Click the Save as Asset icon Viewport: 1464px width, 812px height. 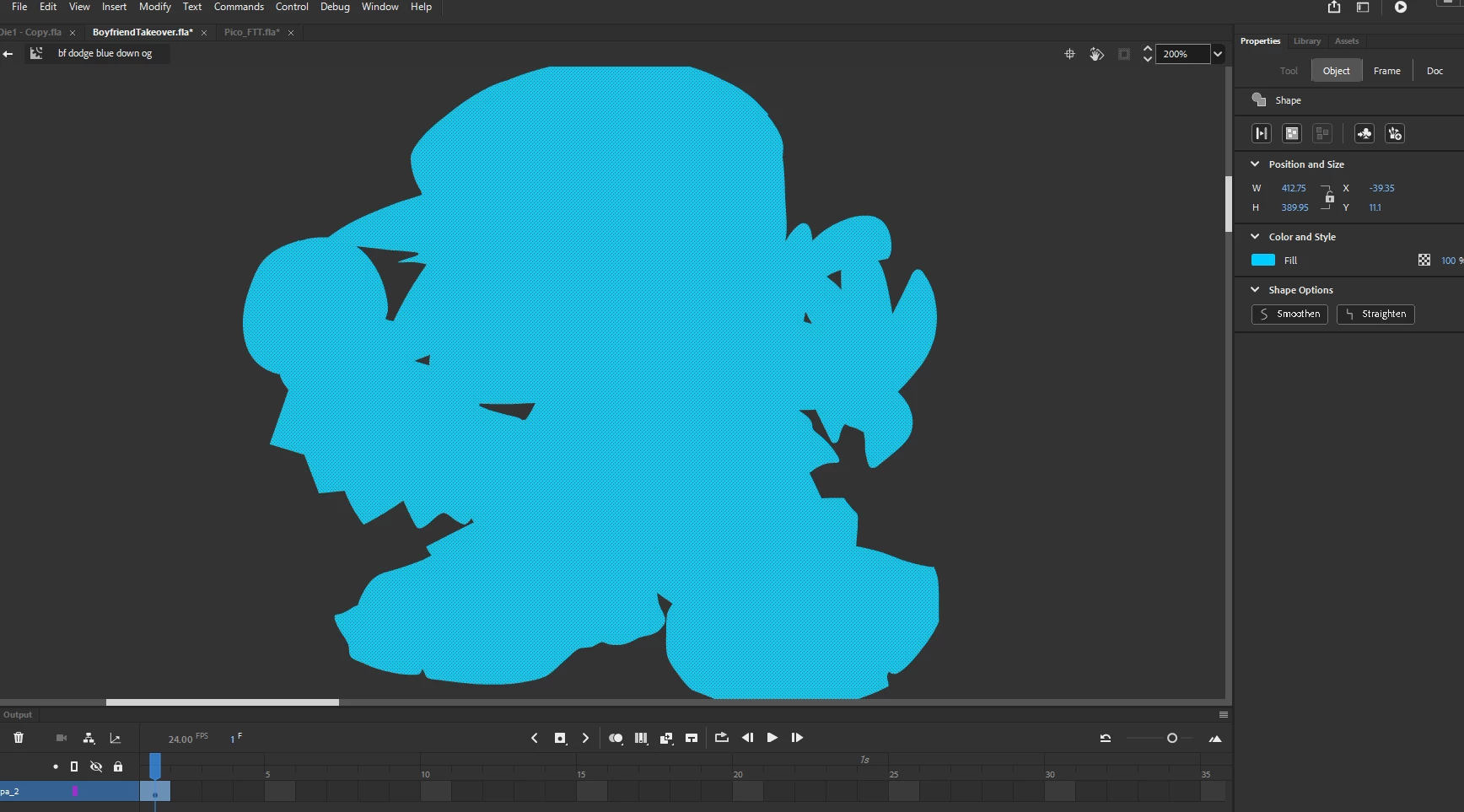click(1395, 133)
